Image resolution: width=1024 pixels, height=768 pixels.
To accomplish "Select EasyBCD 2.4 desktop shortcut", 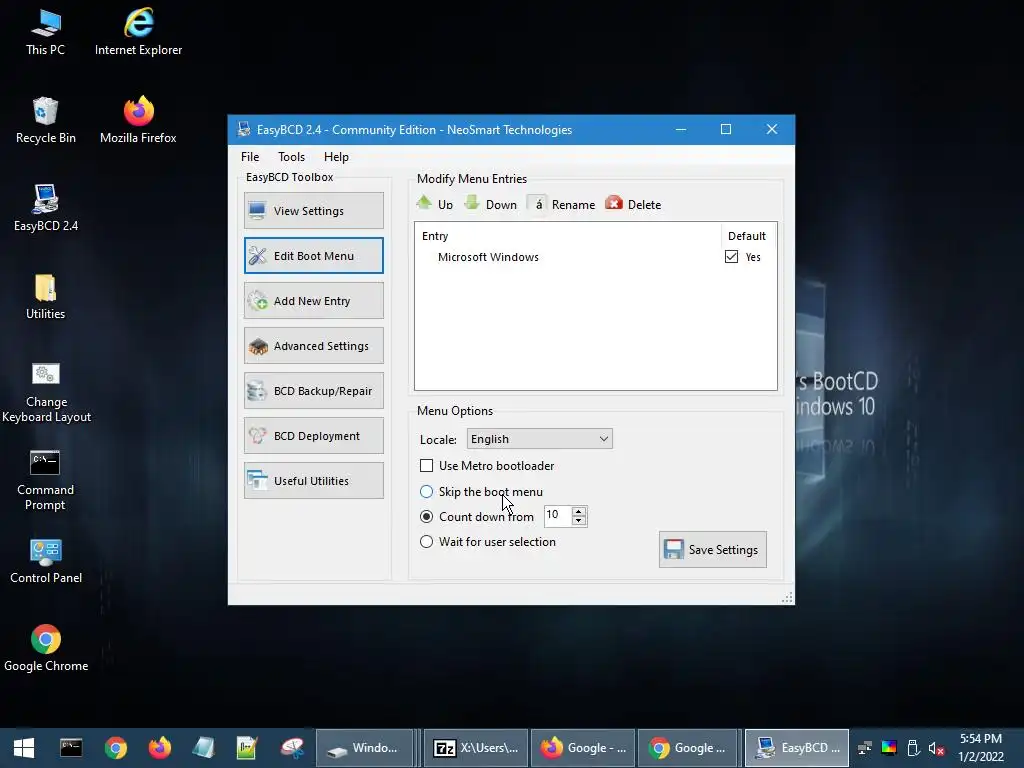I will [x=46, y=209].
